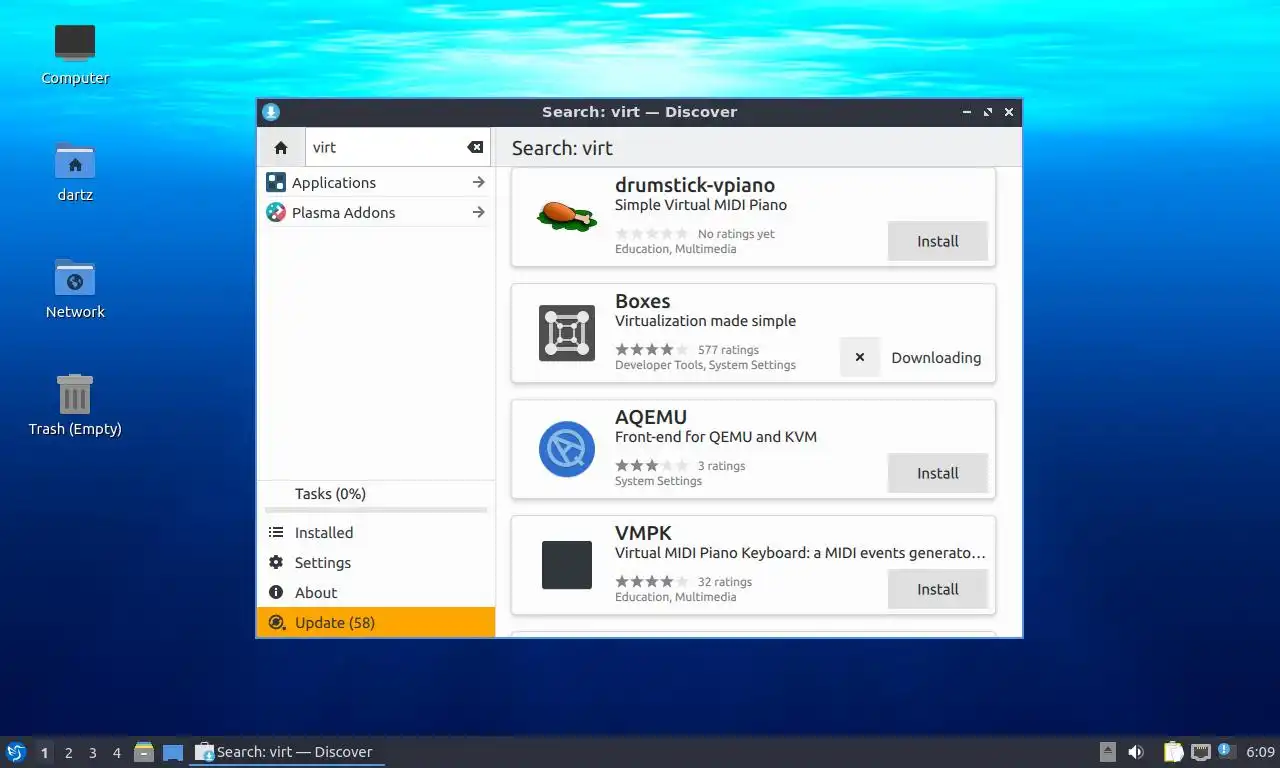1280x768 pixels.
Task: Open Update (58) page
Action: click(x=376, y=622)
